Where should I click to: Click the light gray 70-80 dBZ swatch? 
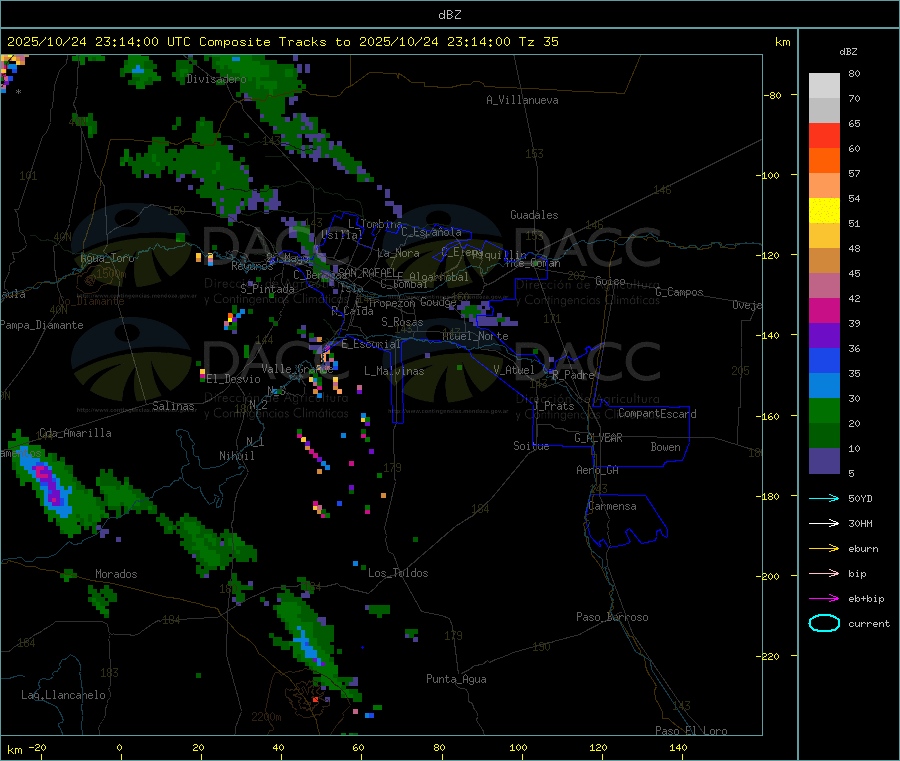pyautogui.click(x=824, y=86)
